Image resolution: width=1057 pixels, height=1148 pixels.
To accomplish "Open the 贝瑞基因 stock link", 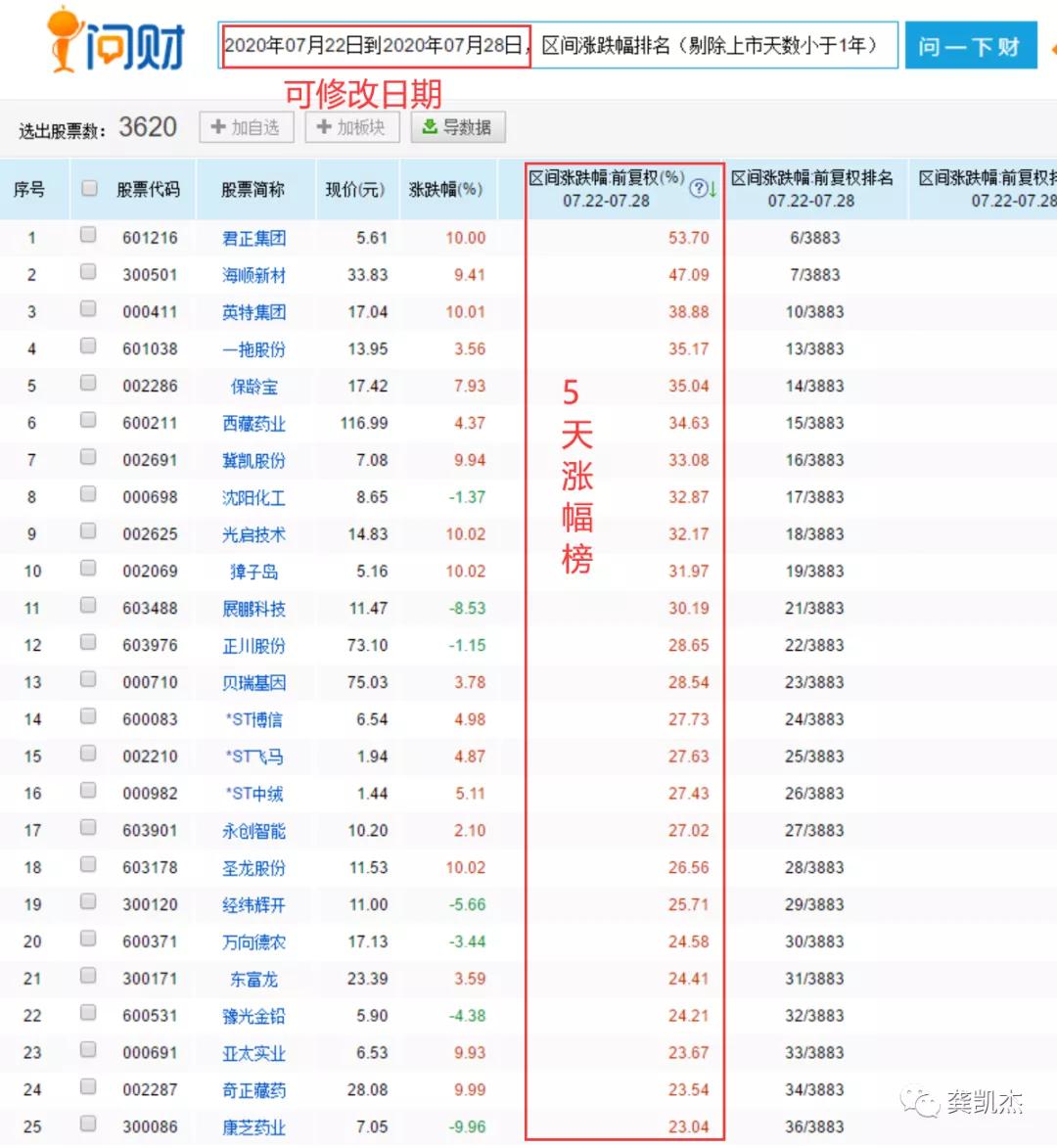I will click(x=254, y=682).
